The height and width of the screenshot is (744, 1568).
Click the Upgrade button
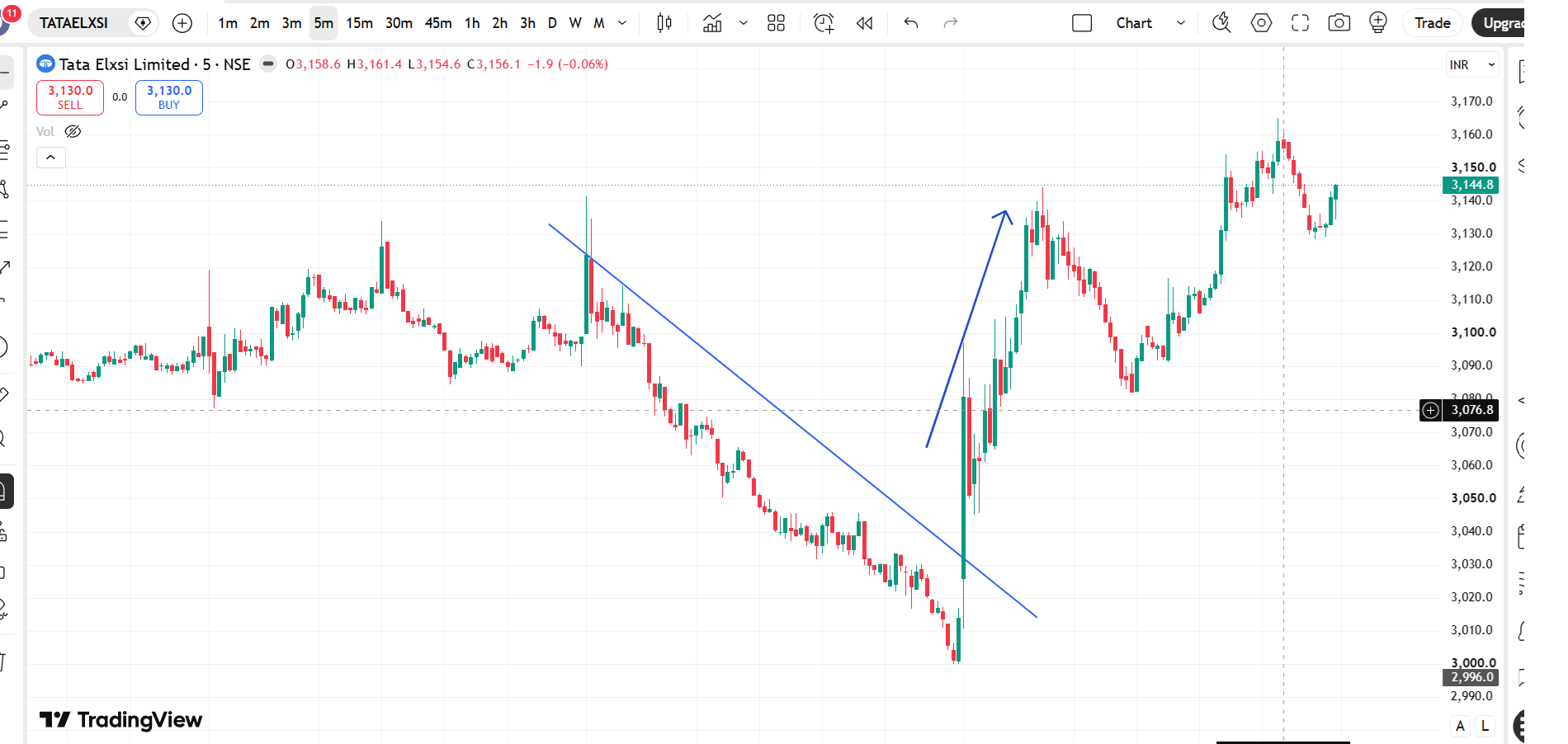pyautogui.click(x=1499, y=23)
